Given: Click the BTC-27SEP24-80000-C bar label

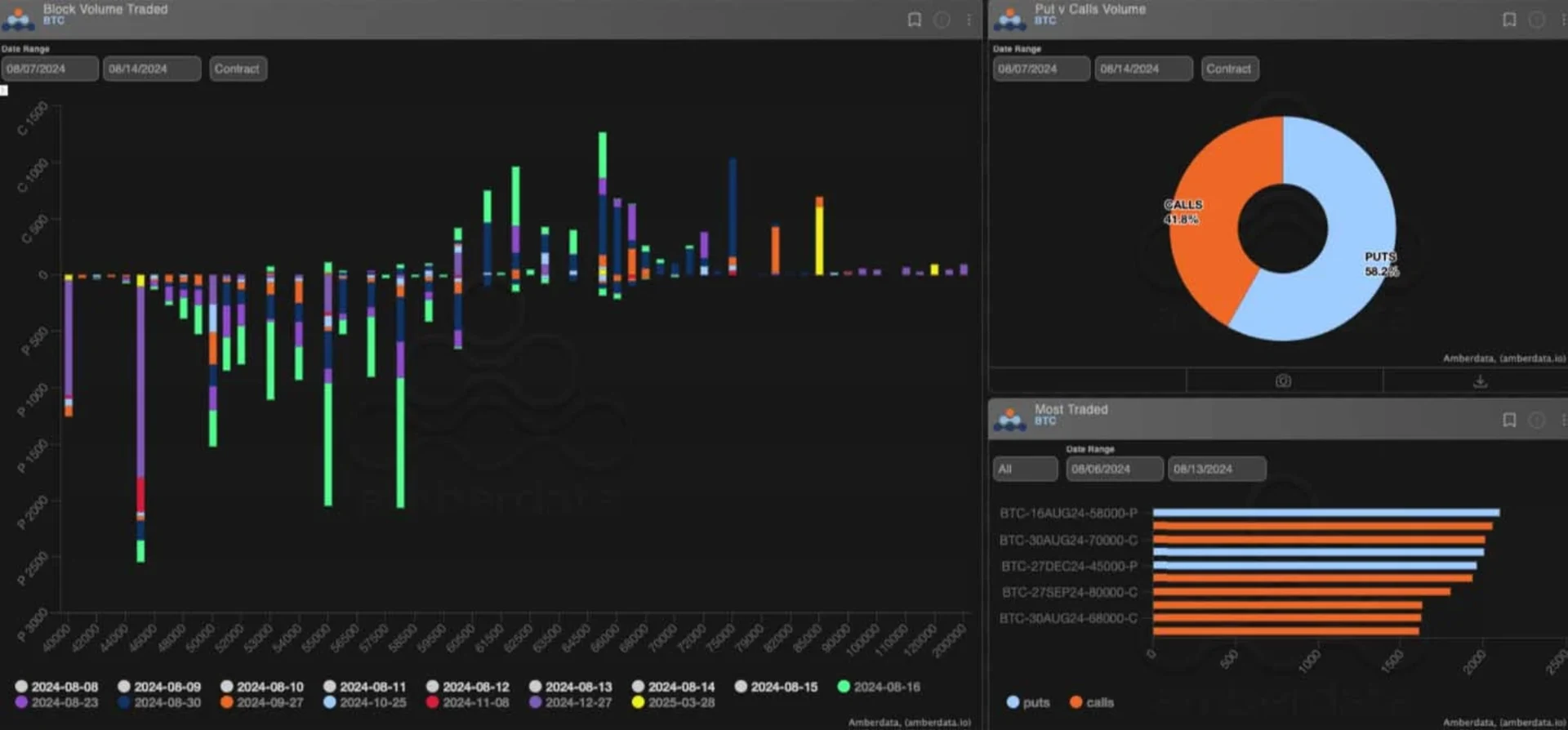Looking at the screenshot, I should 1070,592.
